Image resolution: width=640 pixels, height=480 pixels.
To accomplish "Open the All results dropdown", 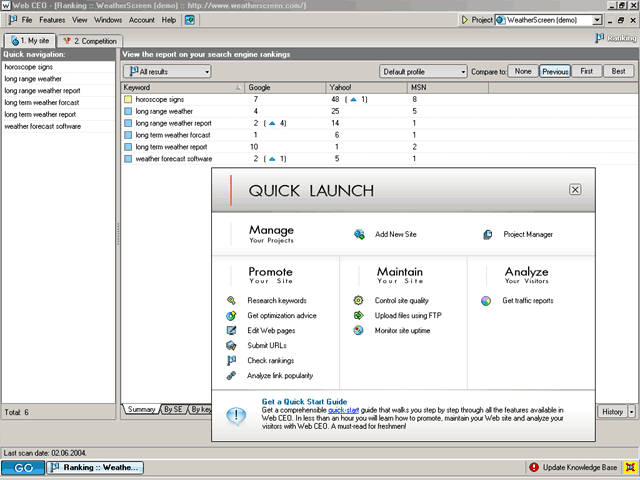I will 167,72.
